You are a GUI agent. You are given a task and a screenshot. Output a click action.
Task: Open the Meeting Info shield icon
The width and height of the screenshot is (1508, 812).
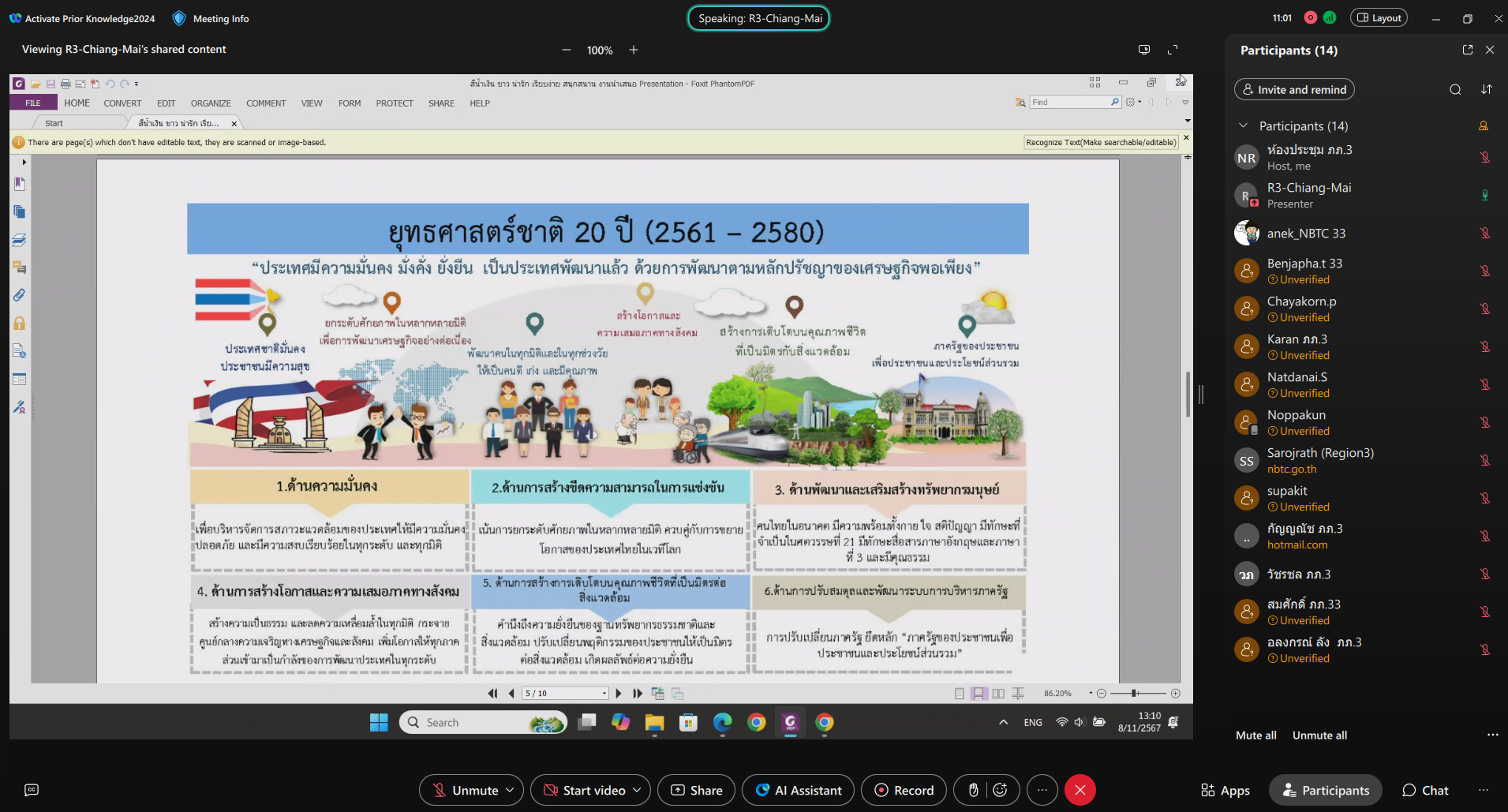(179, 18)
